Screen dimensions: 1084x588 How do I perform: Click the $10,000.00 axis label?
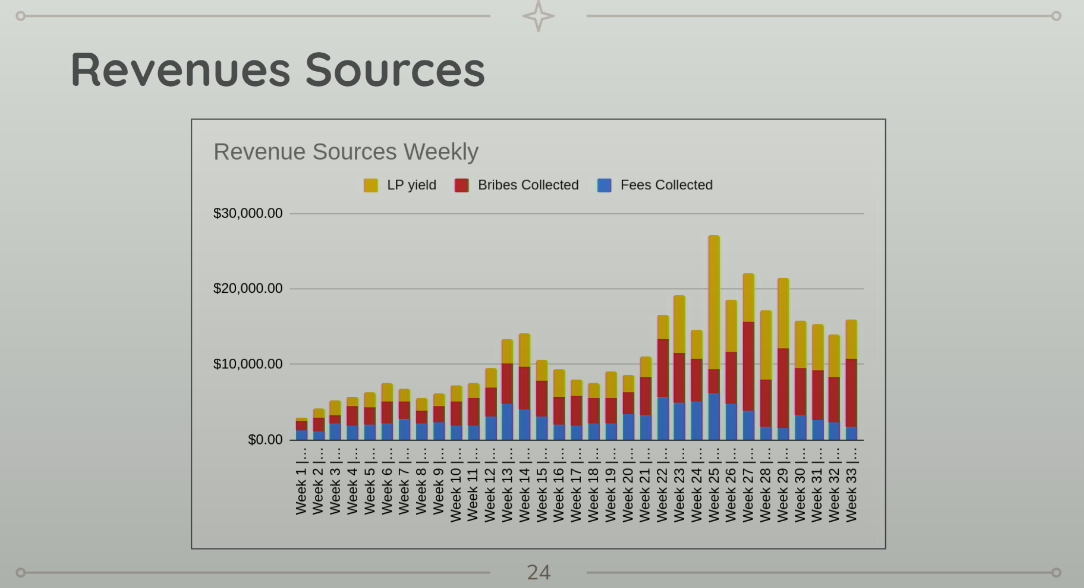coord(248,364)
